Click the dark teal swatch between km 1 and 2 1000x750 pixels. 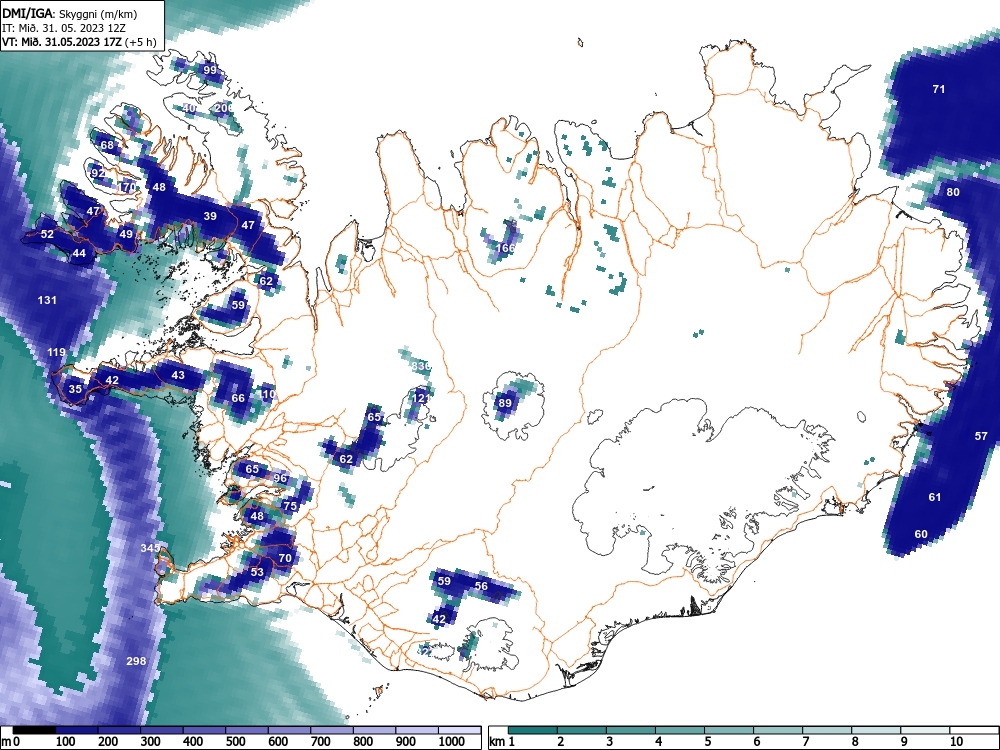tap(533, 730)
